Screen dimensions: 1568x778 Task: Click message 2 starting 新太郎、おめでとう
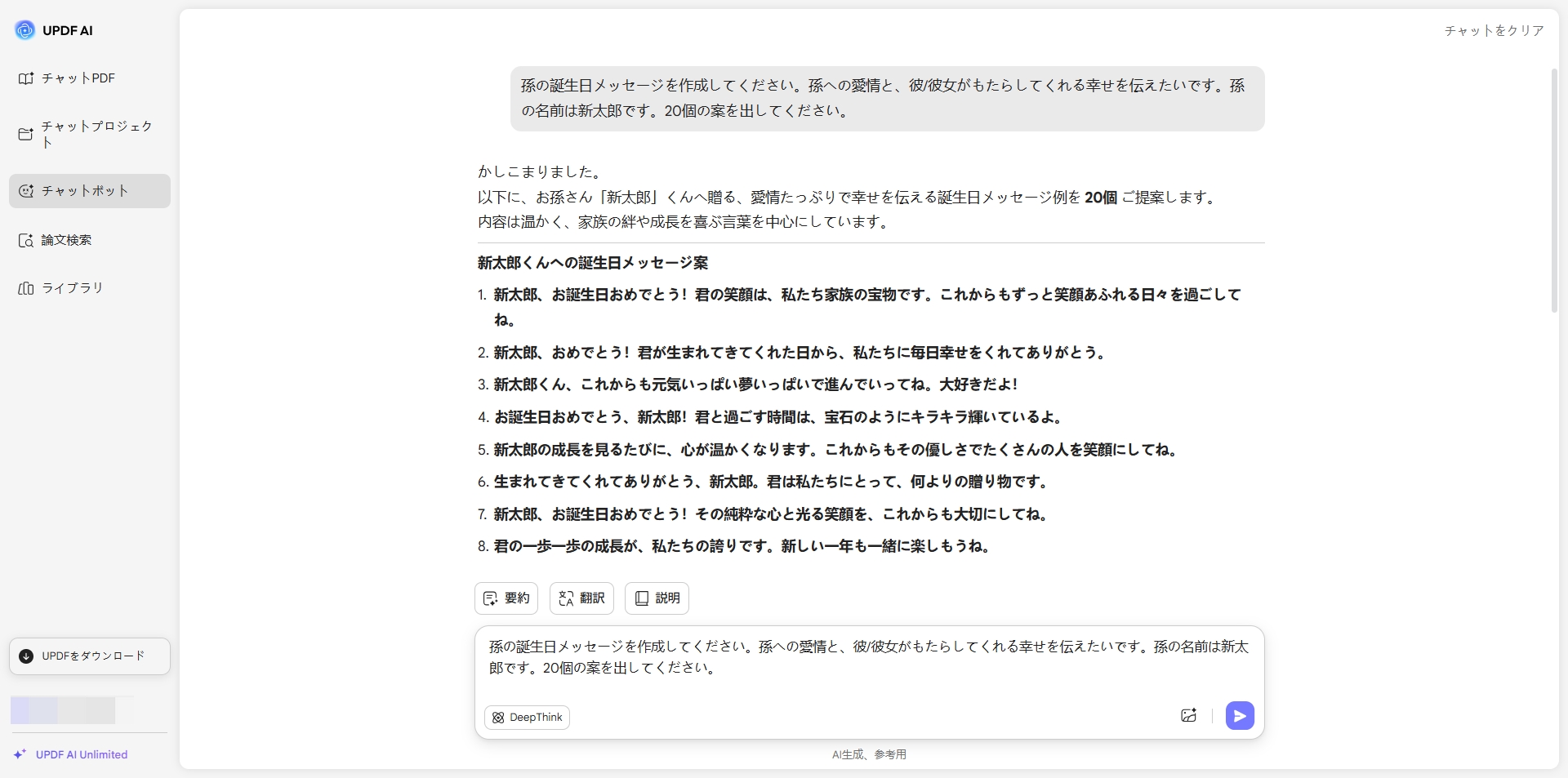pos(800,353)
